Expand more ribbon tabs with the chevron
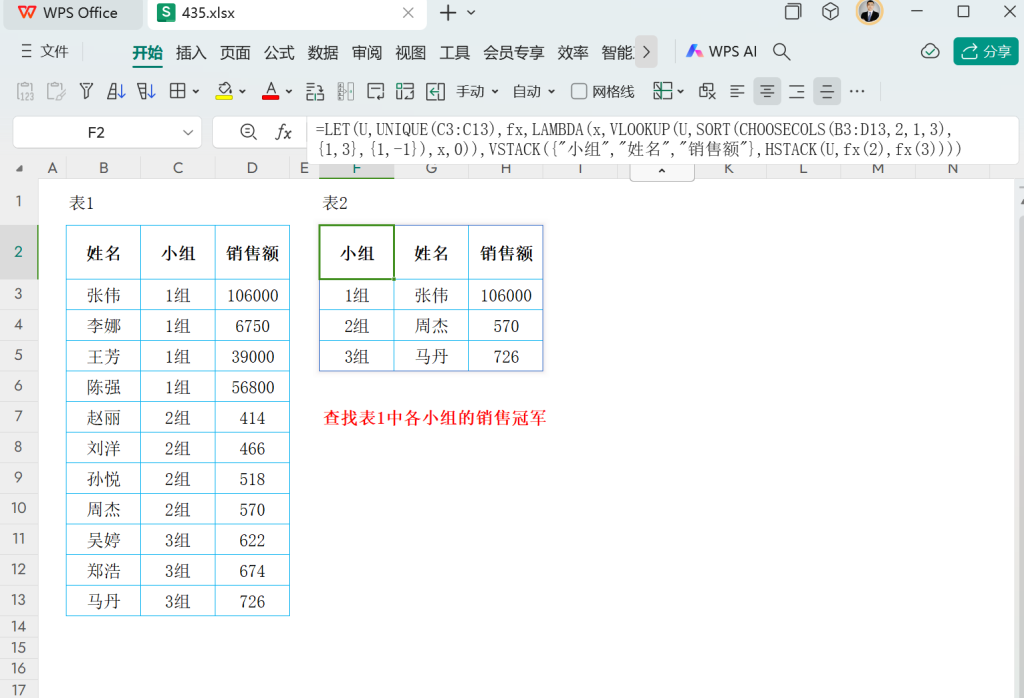 (646, 52)
